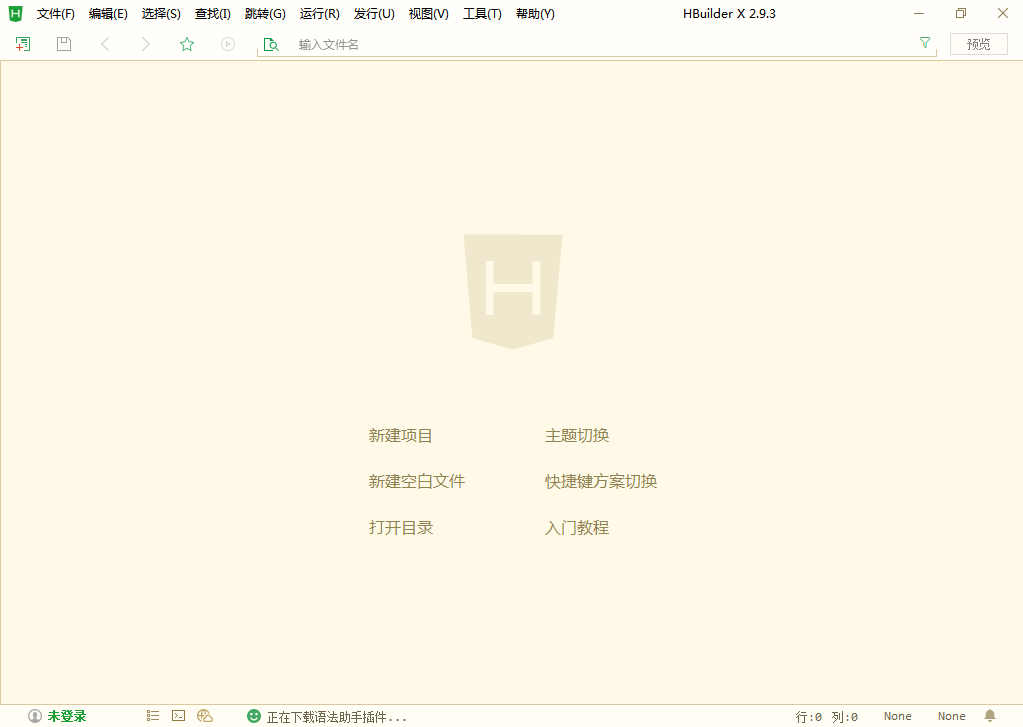
Task: Click the second None entry beside the bell
Action: point(952,716)
